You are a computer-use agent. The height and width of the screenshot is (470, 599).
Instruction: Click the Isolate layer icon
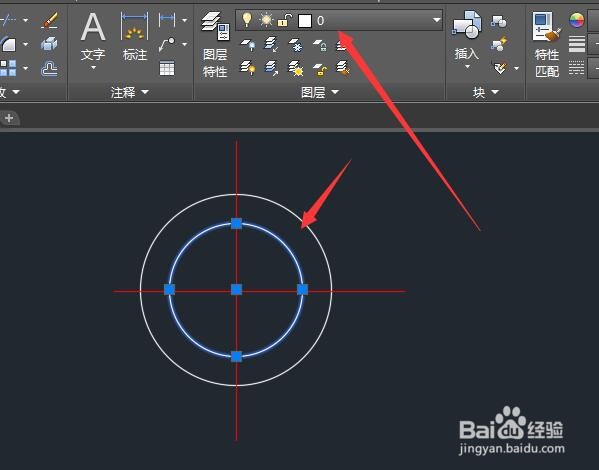point(271,45)
